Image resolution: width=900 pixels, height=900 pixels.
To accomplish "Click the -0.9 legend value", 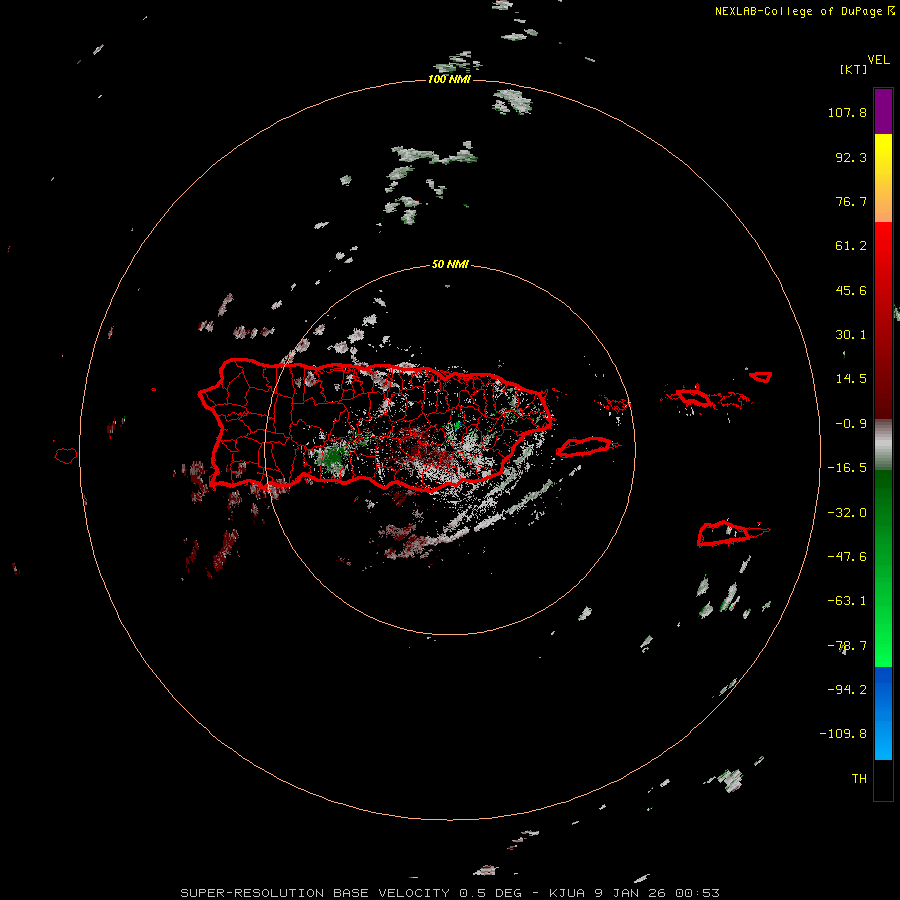I will point(851,424).
